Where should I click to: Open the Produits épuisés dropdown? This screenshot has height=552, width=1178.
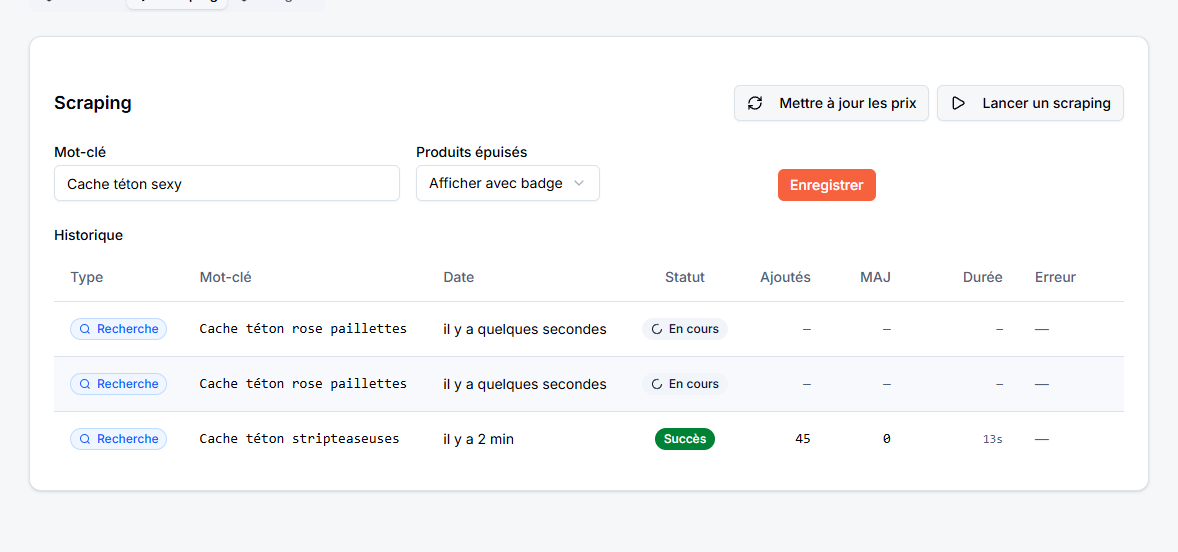[508, 183]
